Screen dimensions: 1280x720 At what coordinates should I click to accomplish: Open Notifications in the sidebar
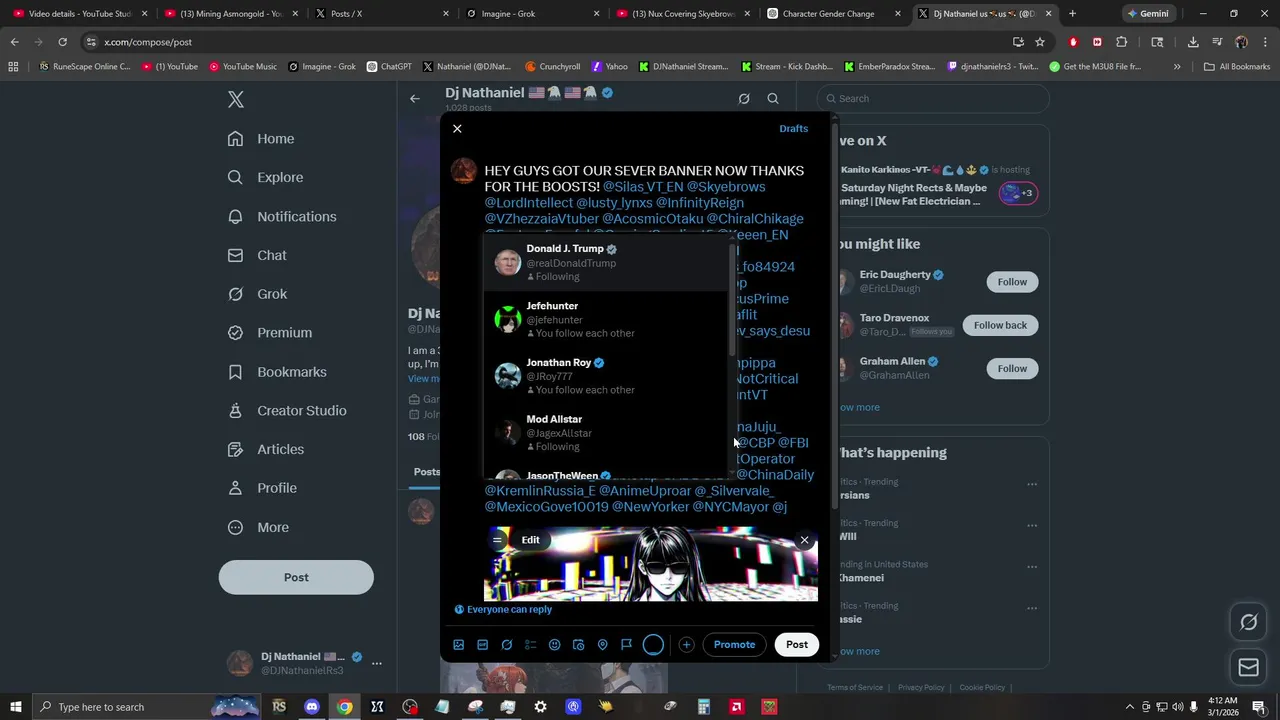[x=281, y=216]
